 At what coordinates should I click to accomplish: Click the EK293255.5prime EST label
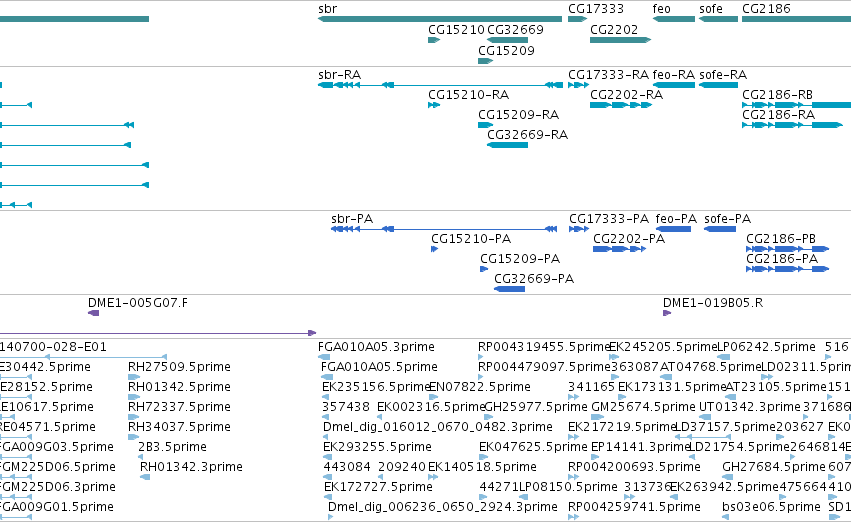point(377,448)
